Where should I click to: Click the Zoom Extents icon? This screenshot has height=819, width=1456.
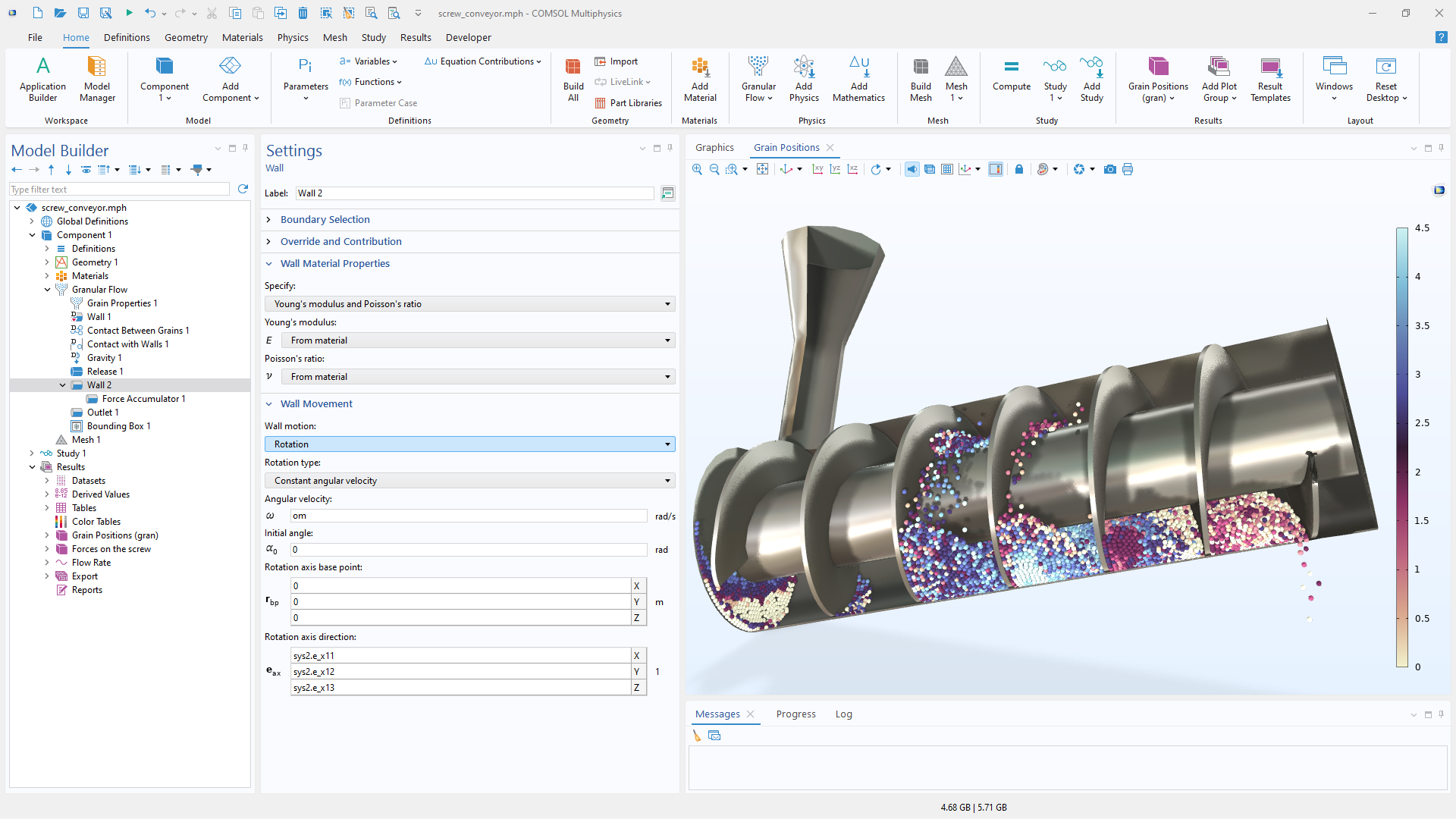point(762,169)
